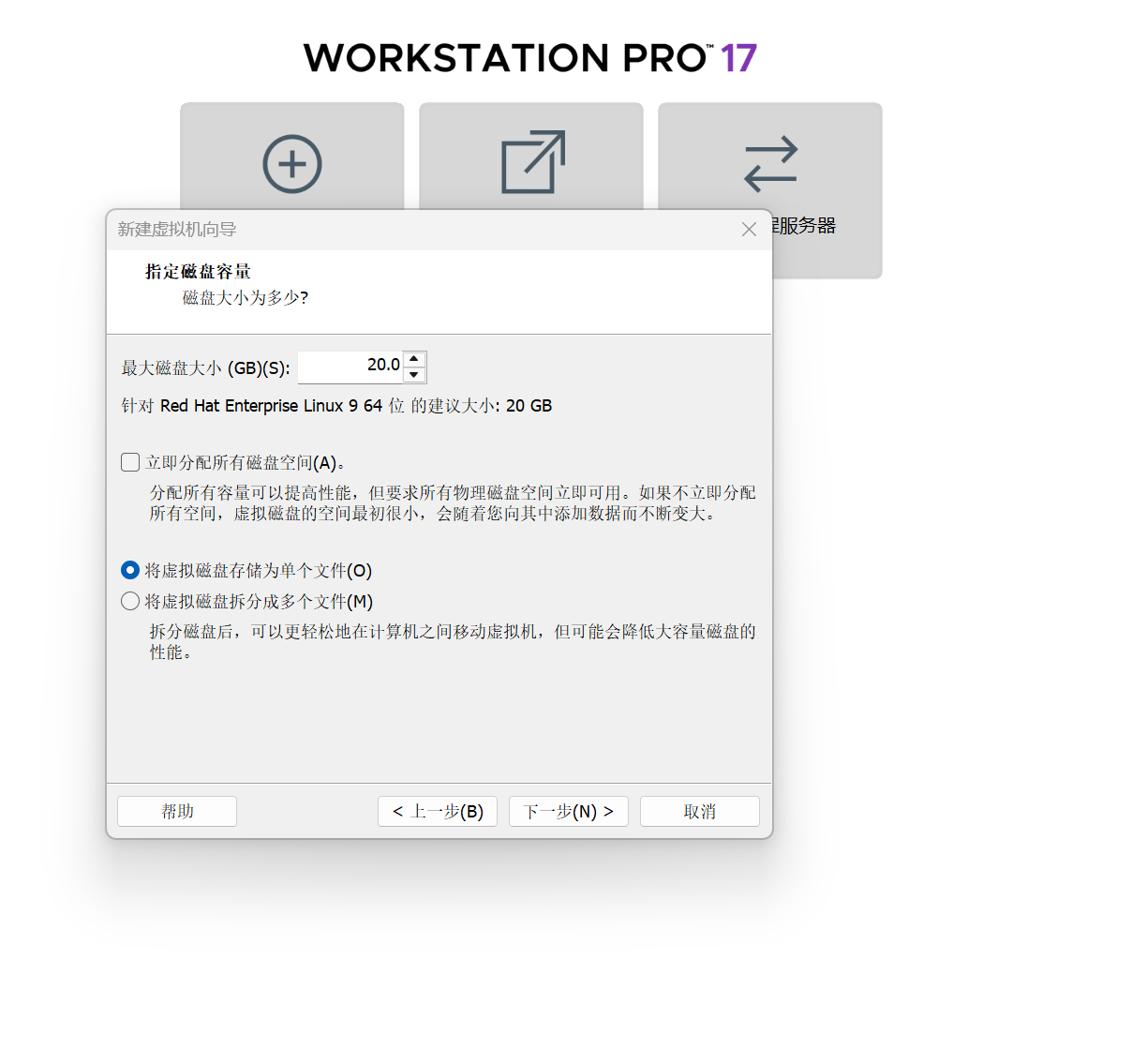1147x1064 pixels.
Task: Click the Workstation Pro 17 logo
Action: (529, 57)
